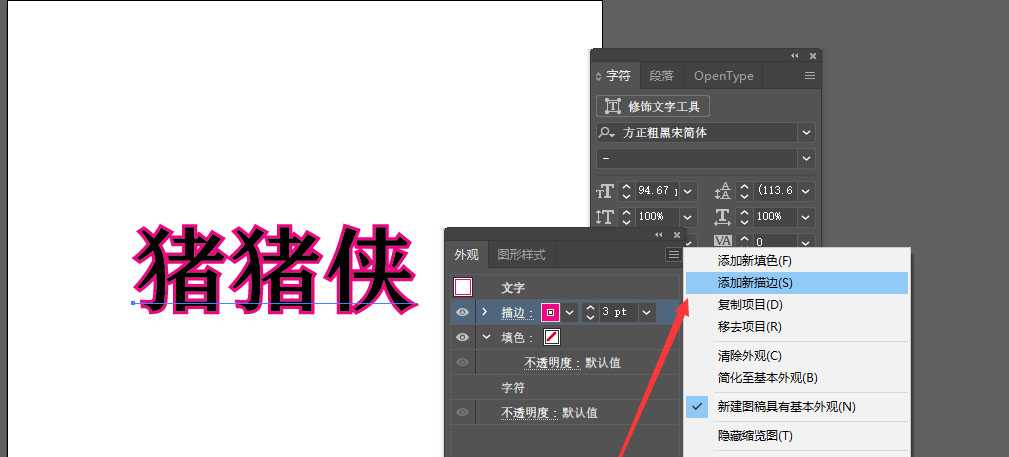Click the font name field 方正粗黑宋简体
The height and width of the screenshot is (457, 1009).
coord(707,133)
